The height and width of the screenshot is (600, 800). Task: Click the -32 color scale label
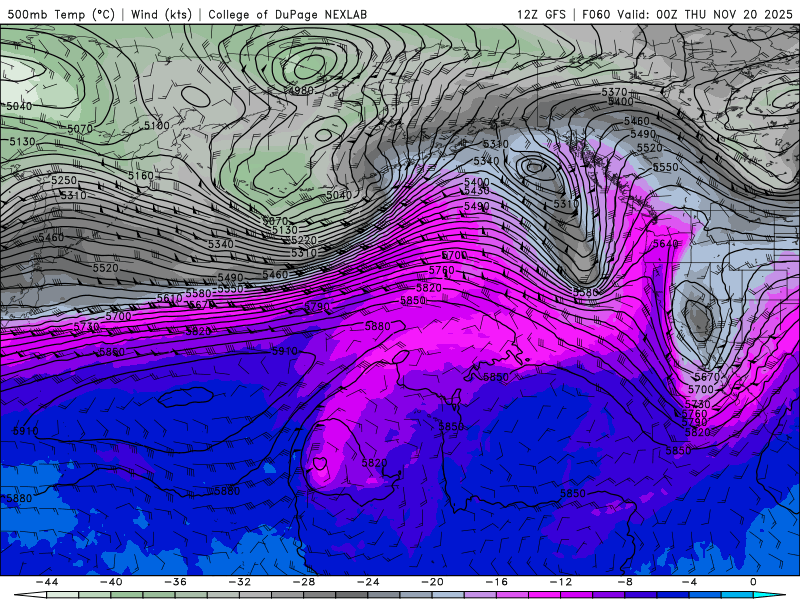click(x=240, y=582)
